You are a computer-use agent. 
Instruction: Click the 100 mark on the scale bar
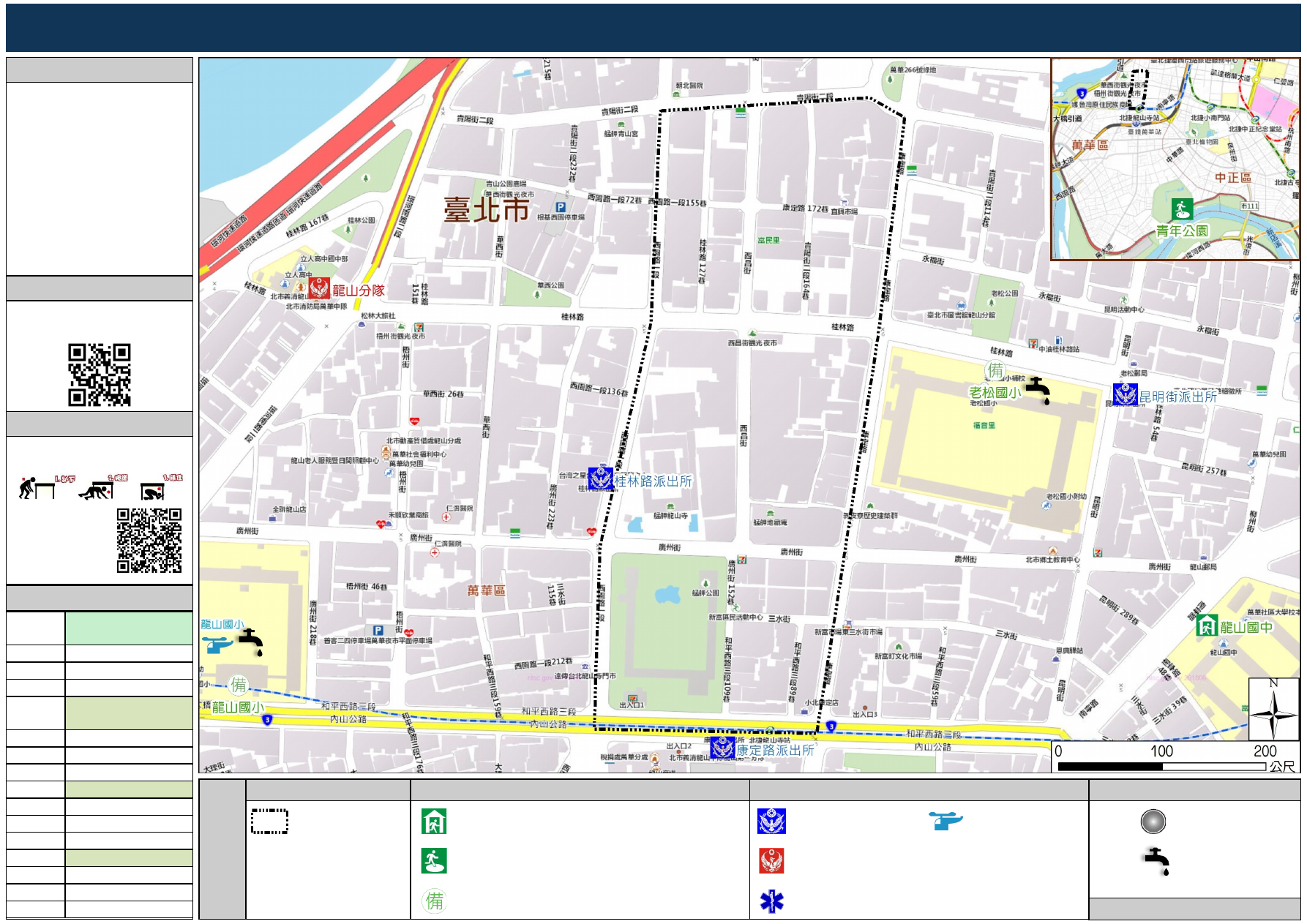pos(1161,751)
